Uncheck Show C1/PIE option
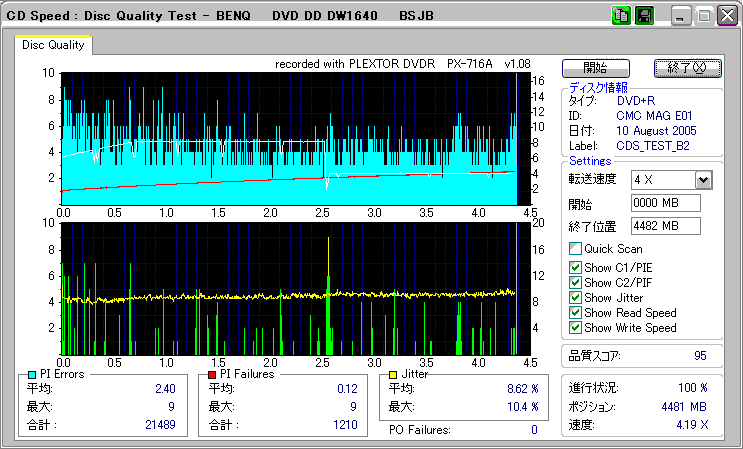743x449 pixels. (575, 268)
